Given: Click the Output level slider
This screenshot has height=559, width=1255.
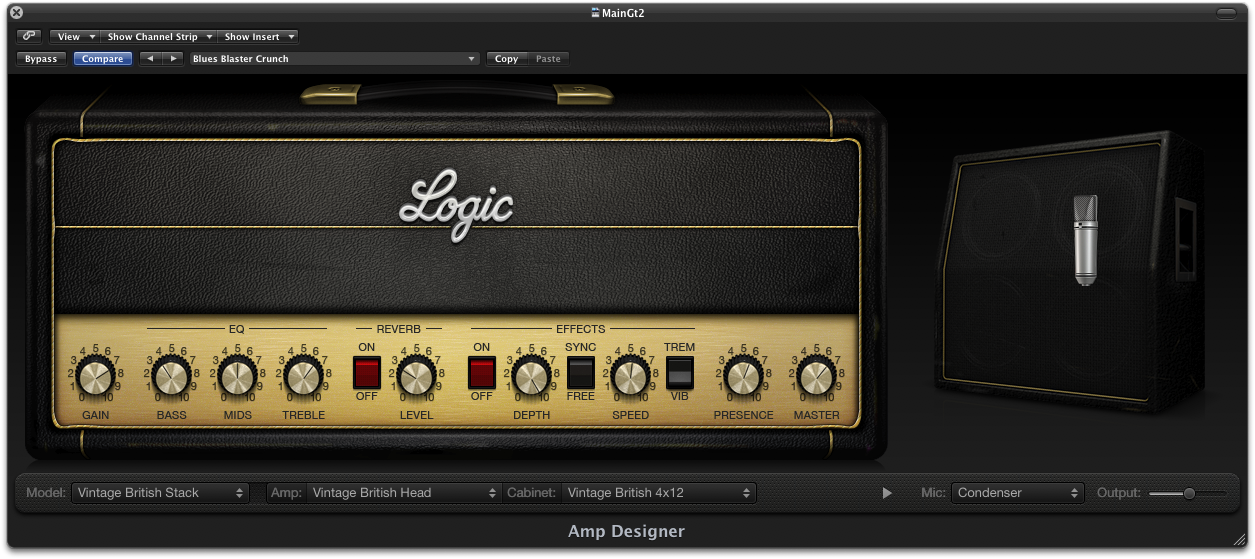Looking at the screenshot, I should coord(1188,493).
